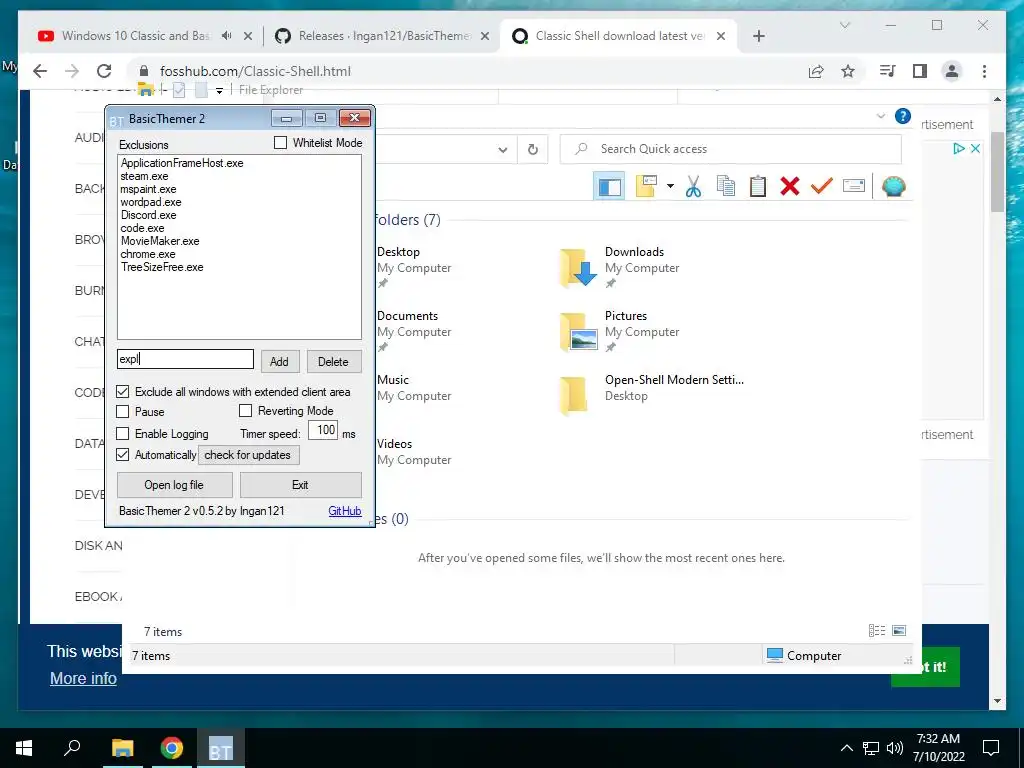Click the Explorer address bar refresh icon

click(x=533, y=150)
